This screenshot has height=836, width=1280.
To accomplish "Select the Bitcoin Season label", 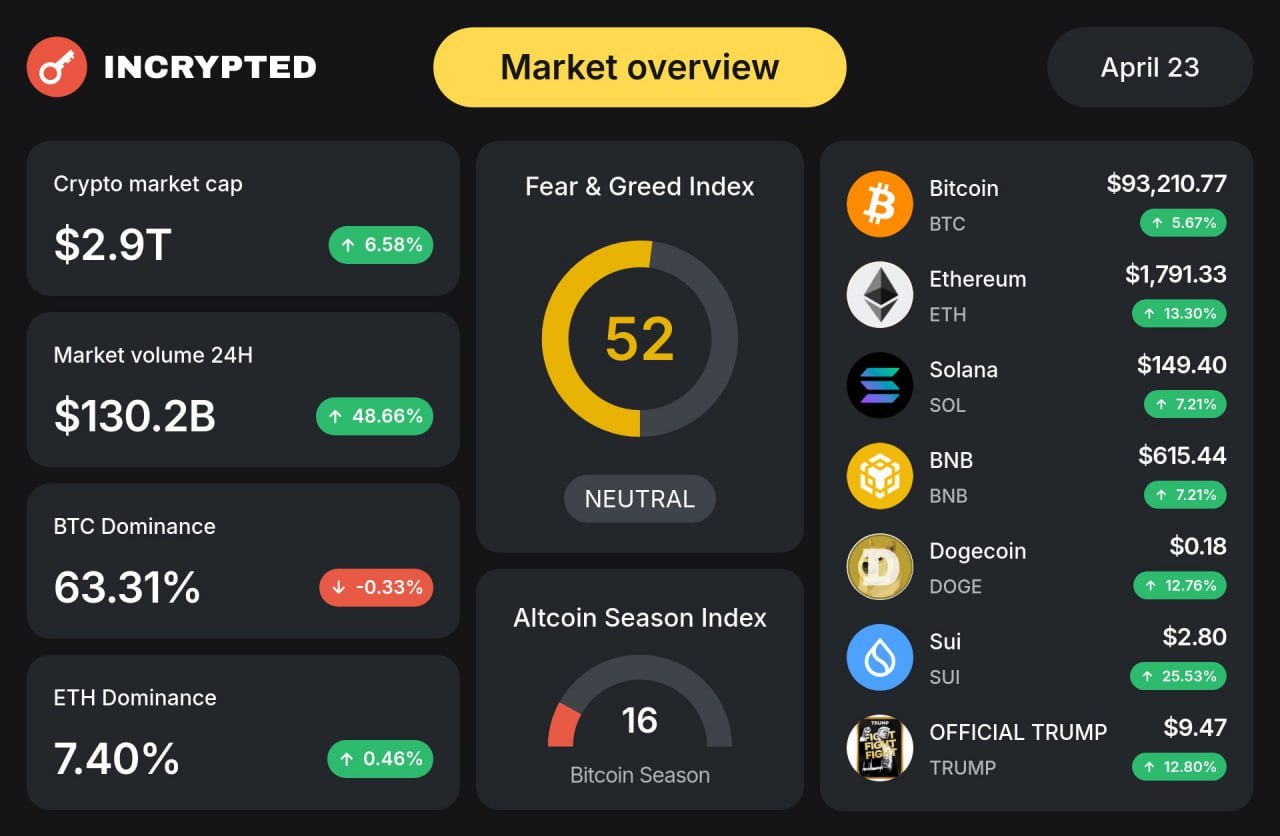I will (640, 775).
